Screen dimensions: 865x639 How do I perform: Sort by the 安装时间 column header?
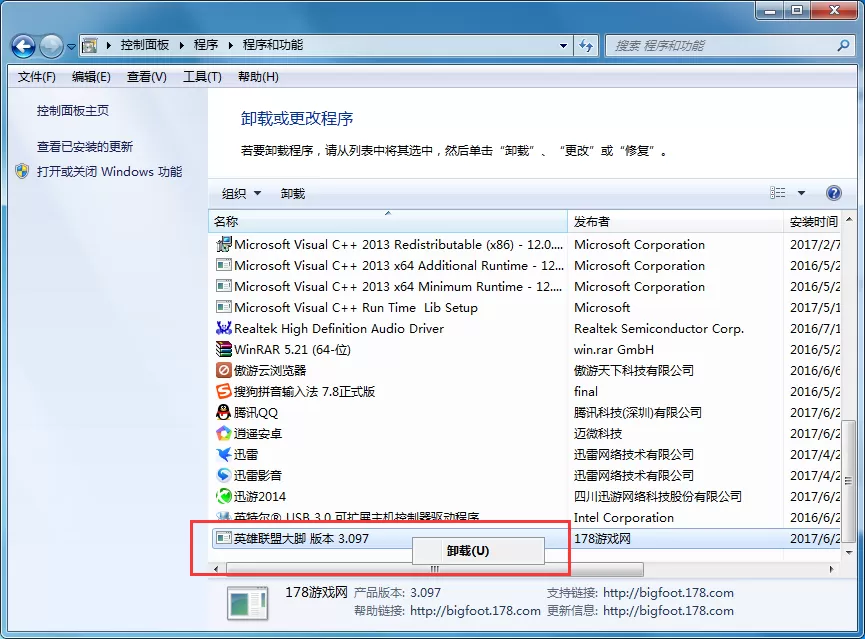point(813,221)
